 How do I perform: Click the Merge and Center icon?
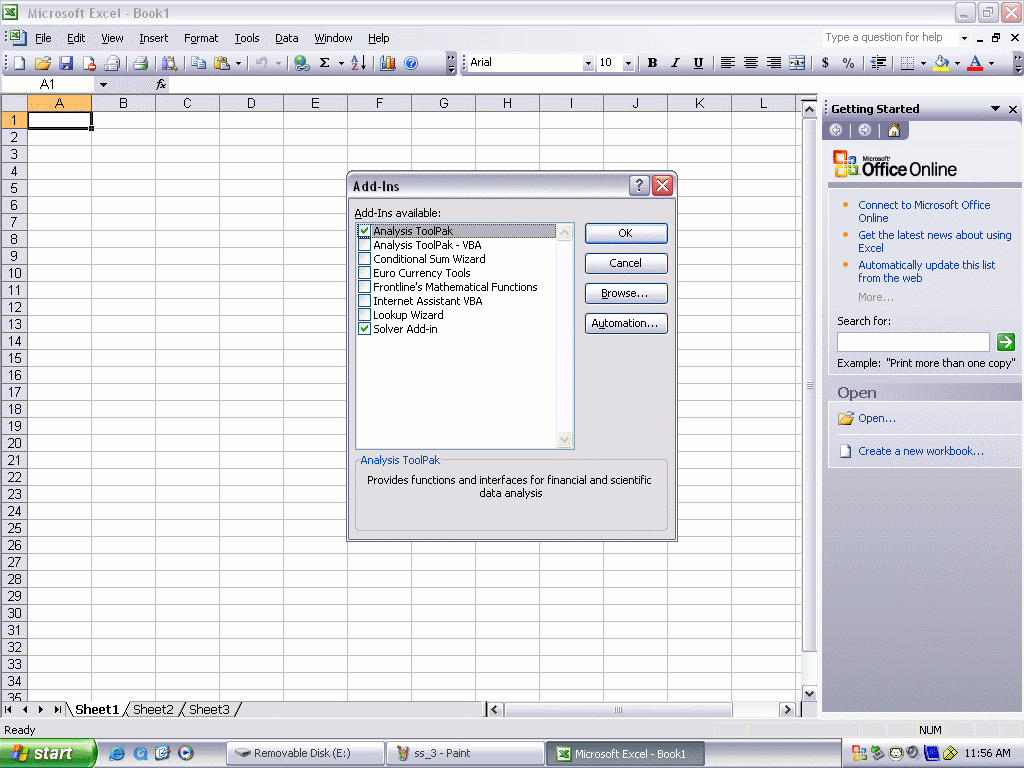pyautogui.click(x=797, y=63)
